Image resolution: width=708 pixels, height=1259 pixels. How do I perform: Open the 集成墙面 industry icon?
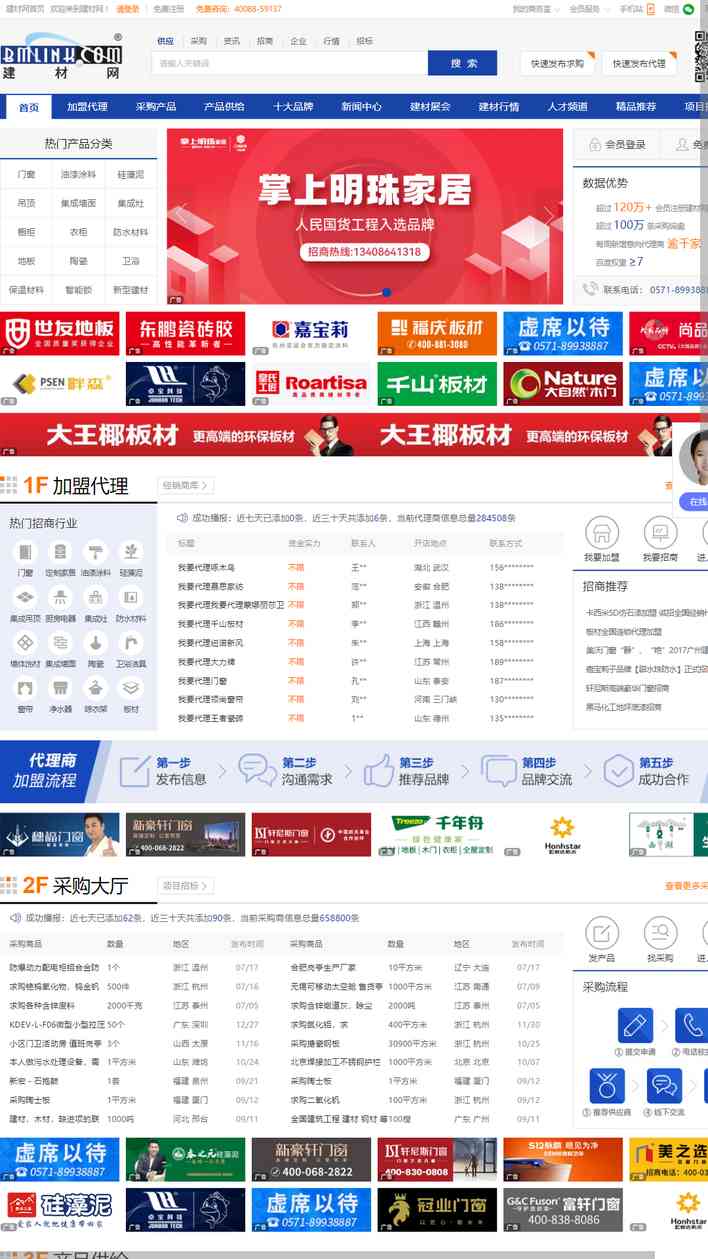(x=60, y=642)
